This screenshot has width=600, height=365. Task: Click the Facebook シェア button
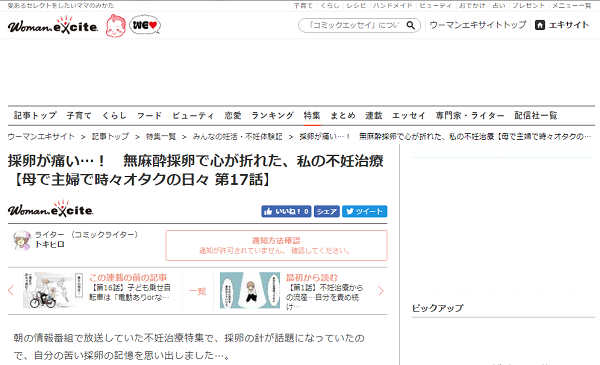(x=326, y=211)
